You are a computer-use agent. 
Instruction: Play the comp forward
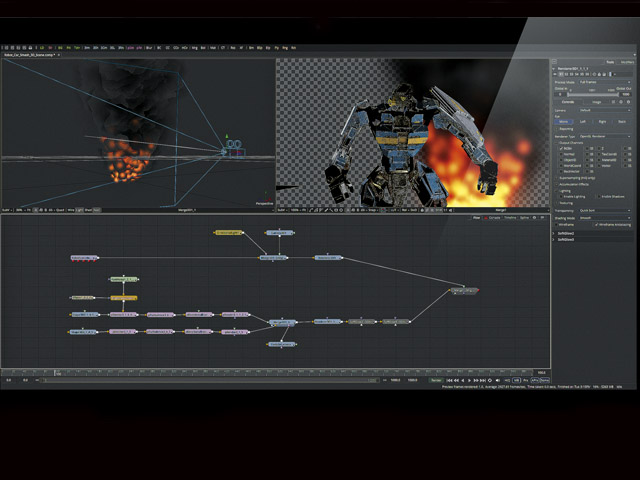pos(469,380)
